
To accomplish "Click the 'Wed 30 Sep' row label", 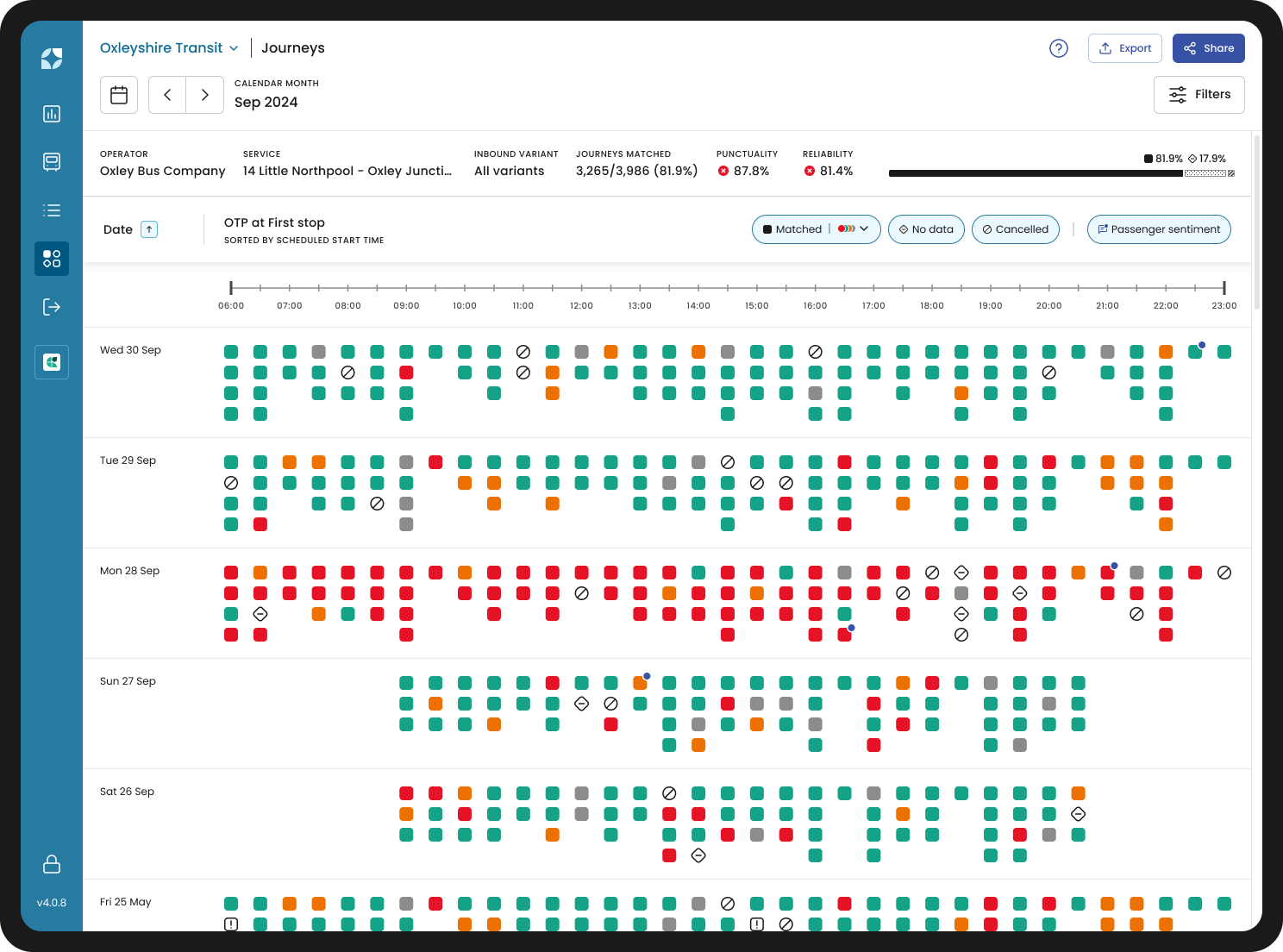I will tap(130, 350).
